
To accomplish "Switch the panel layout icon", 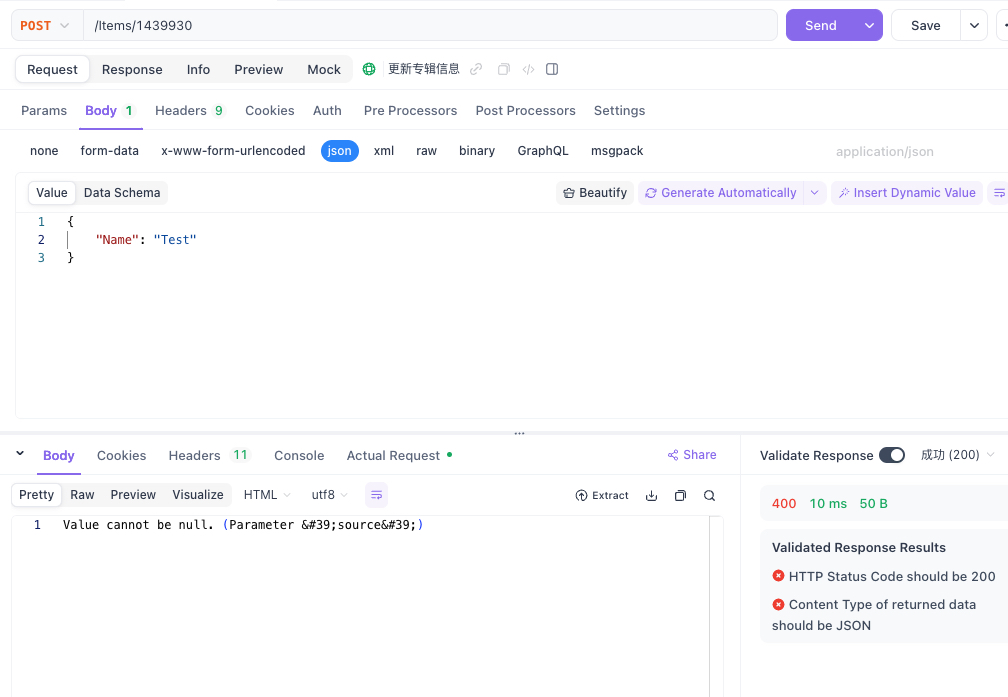I will click(552, 69).
